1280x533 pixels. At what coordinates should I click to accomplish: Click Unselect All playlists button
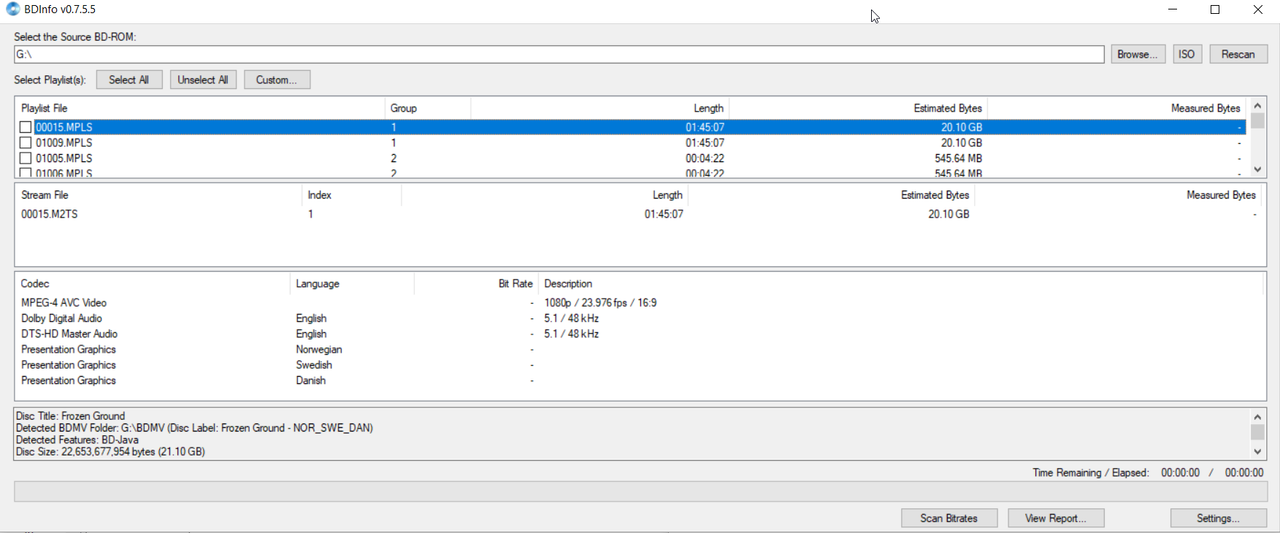(203, 80)
